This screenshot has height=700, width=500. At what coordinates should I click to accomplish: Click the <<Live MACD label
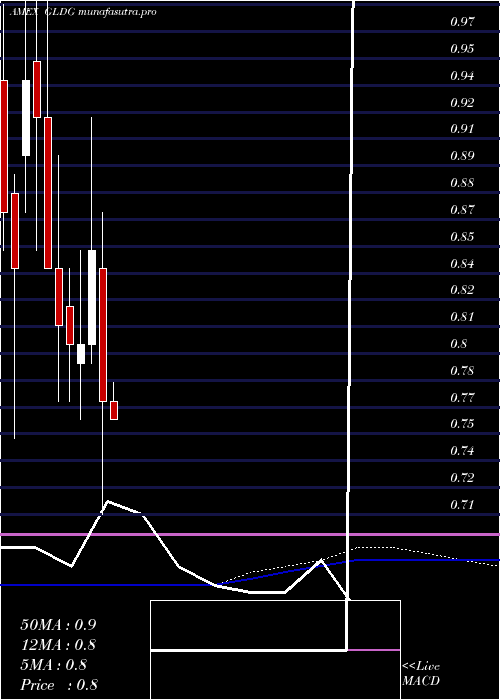coord(421,674)
